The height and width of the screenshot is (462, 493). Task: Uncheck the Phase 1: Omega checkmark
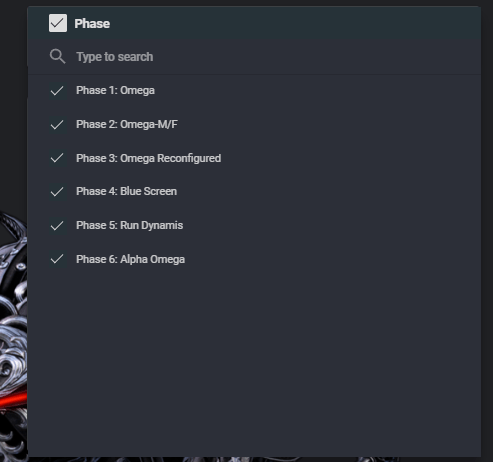coord(57,91)
